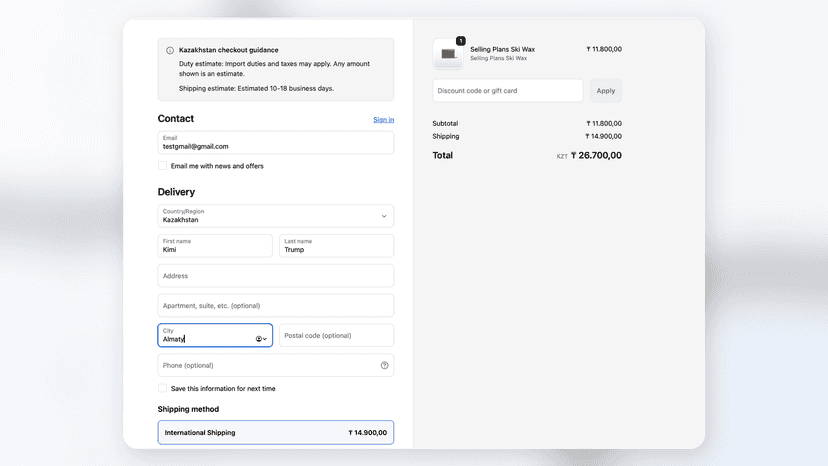Screen dimensions: 828x466
Task: Click the Last name field containing Trump
Action: [x=336, y=246]
